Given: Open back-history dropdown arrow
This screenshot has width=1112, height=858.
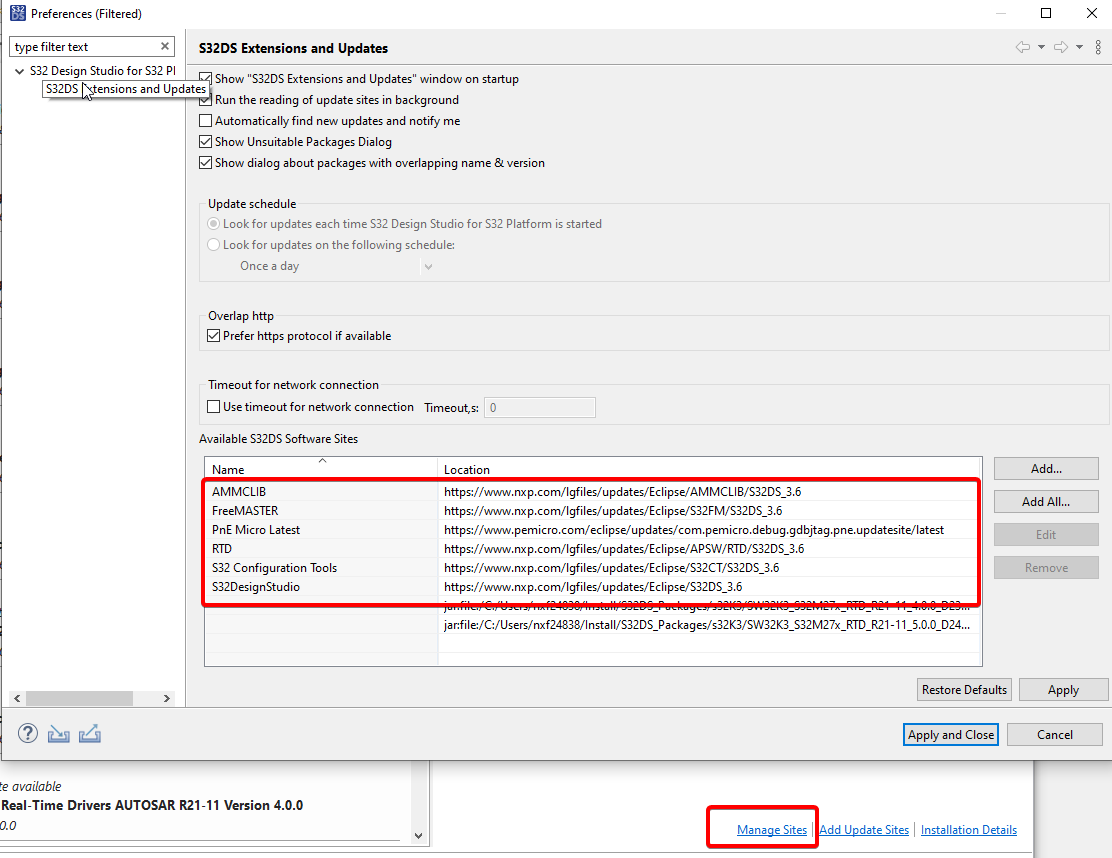Looking at the screenshot, I should point(1041,48).
